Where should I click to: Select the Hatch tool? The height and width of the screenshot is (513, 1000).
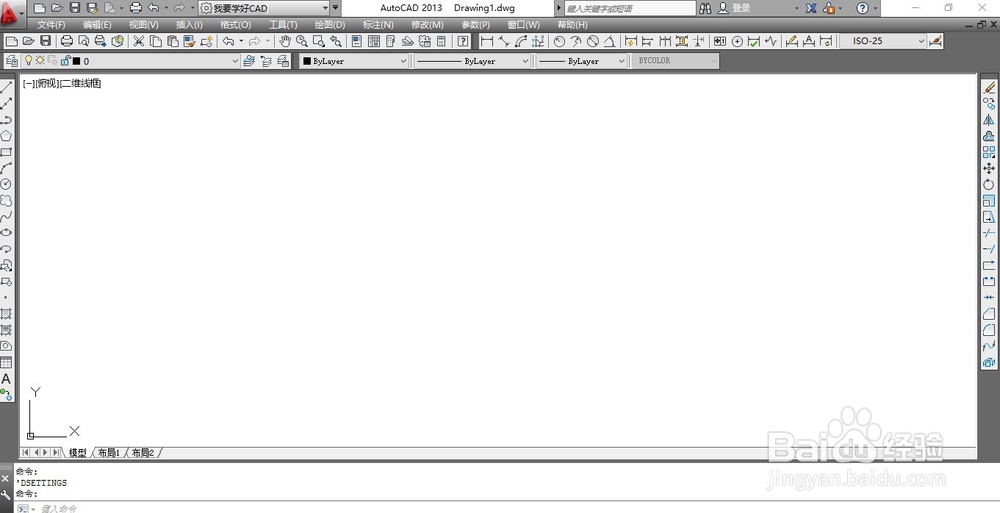coord(6,314)
